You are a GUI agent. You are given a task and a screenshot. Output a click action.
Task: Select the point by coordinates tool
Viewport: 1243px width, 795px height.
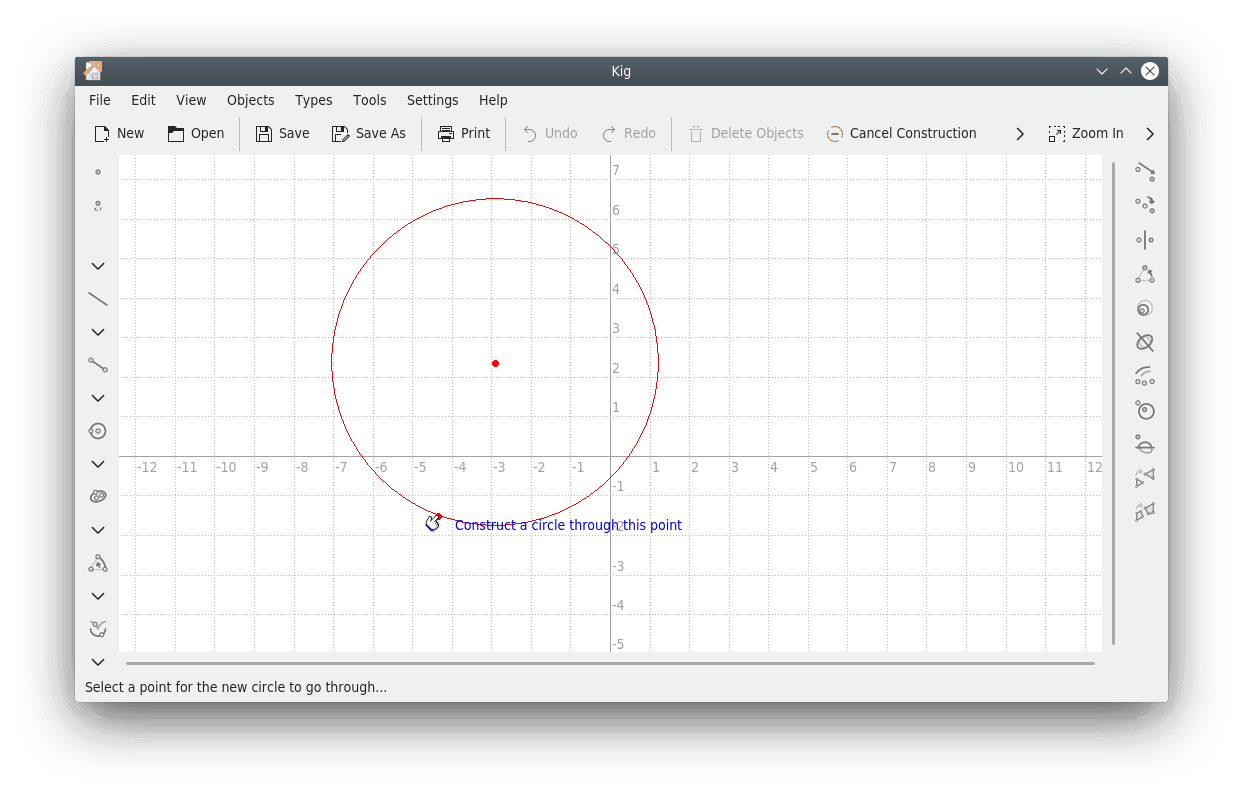[98, 206]
